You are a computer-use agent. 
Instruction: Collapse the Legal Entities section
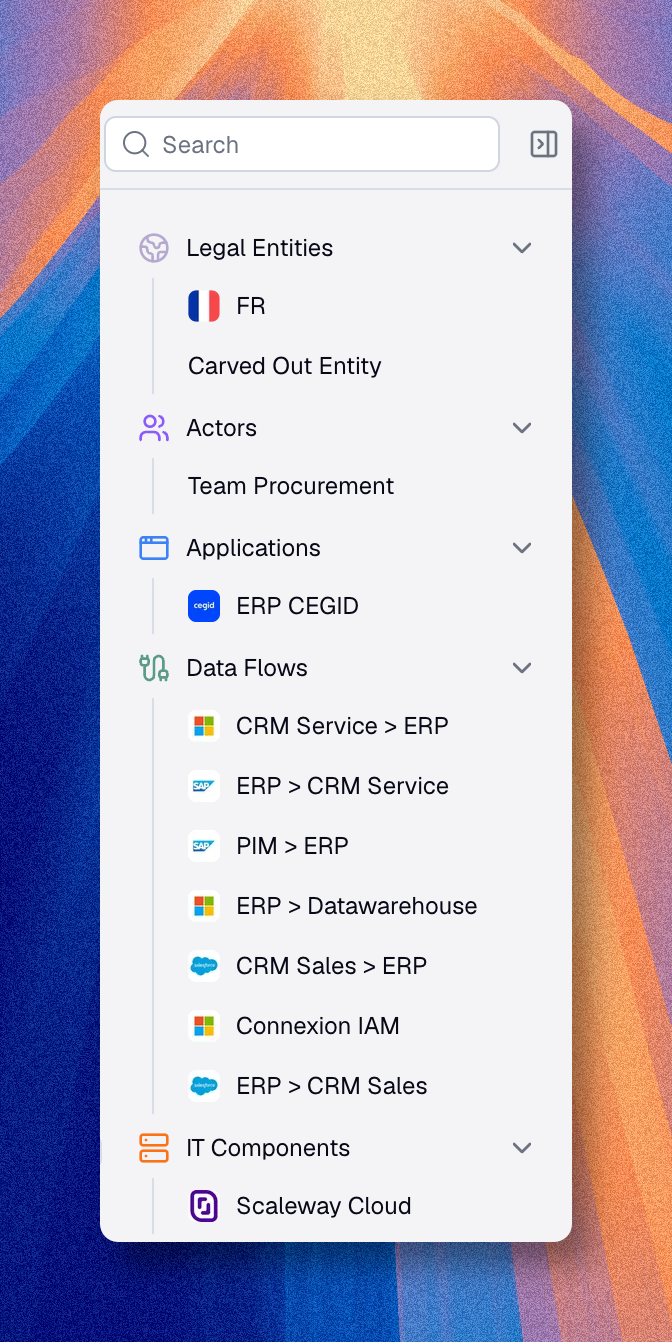pos(521,247)
